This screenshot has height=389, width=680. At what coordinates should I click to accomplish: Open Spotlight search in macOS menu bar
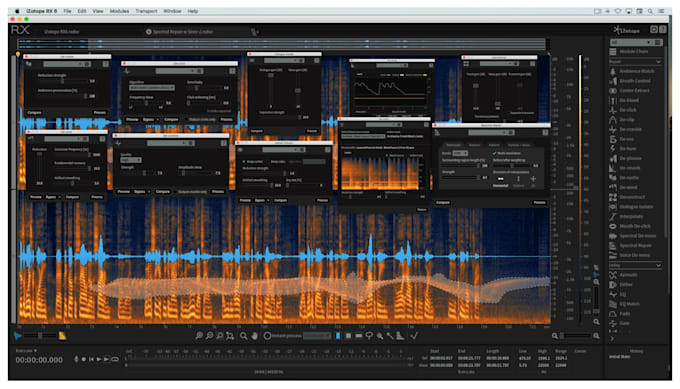650,11
